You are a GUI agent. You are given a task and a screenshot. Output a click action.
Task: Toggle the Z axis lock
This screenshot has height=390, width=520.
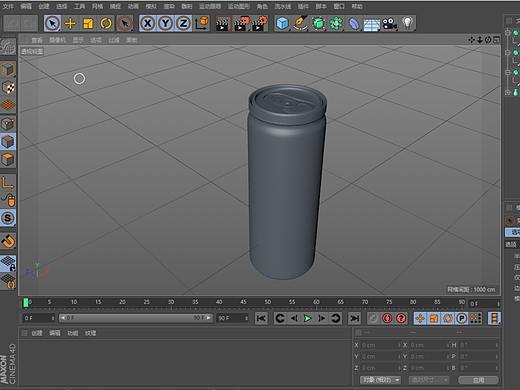tap(183, 23)
